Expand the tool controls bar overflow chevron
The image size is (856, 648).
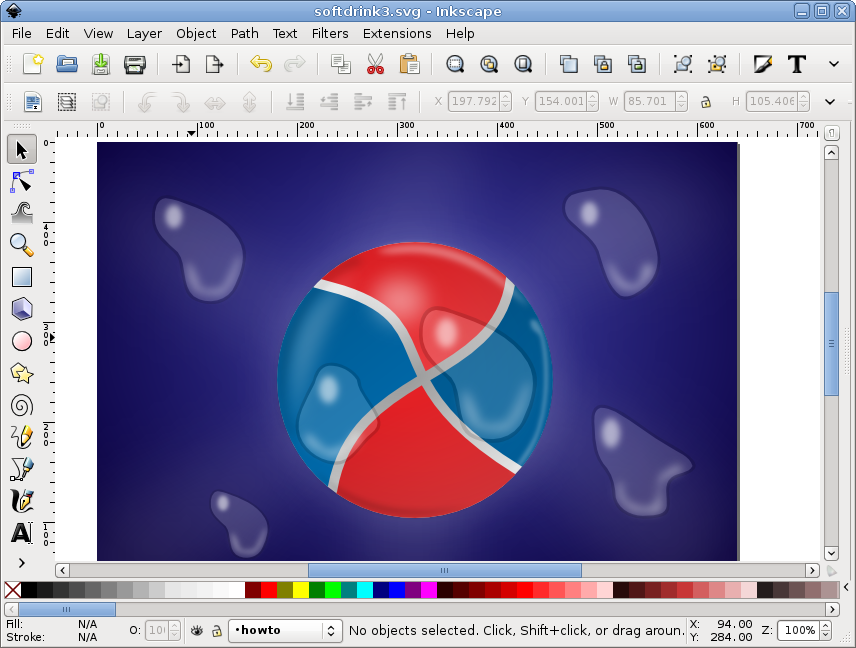coord(830,102)
